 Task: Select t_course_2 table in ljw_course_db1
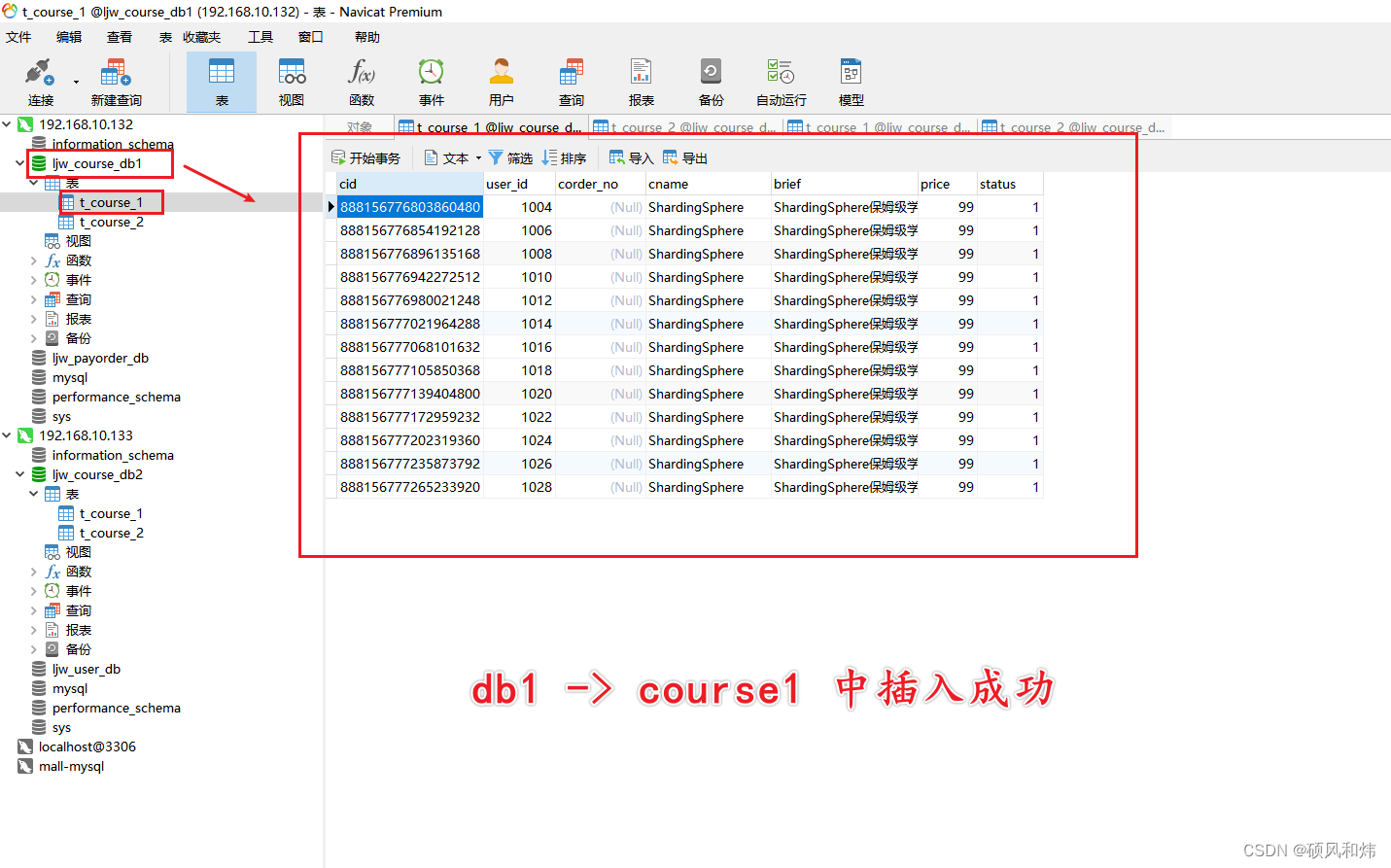(111, 222)
